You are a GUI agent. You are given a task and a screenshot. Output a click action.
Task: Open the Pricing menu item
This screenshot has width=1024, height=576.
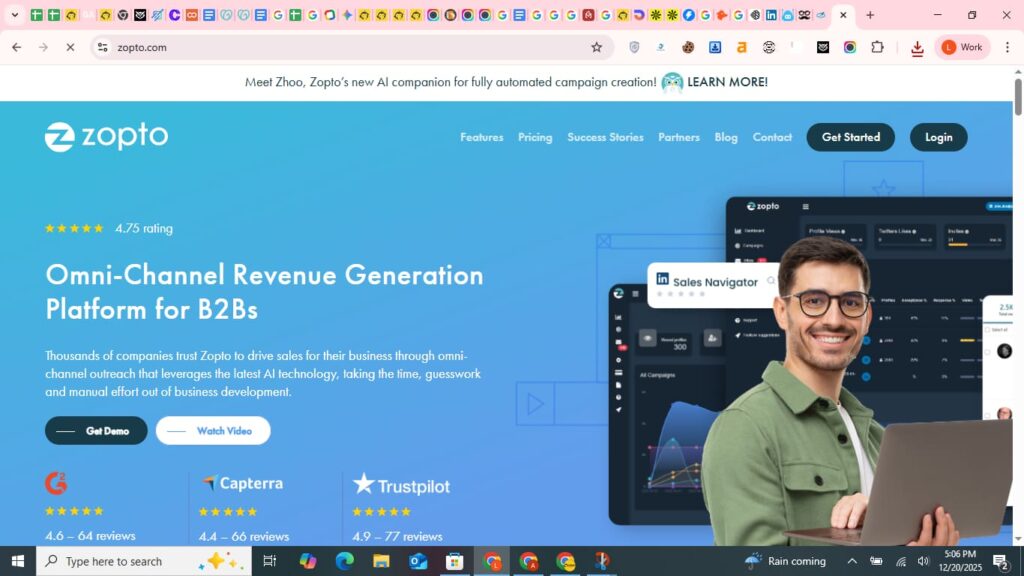pyautogui.click(x=535, y=137)
